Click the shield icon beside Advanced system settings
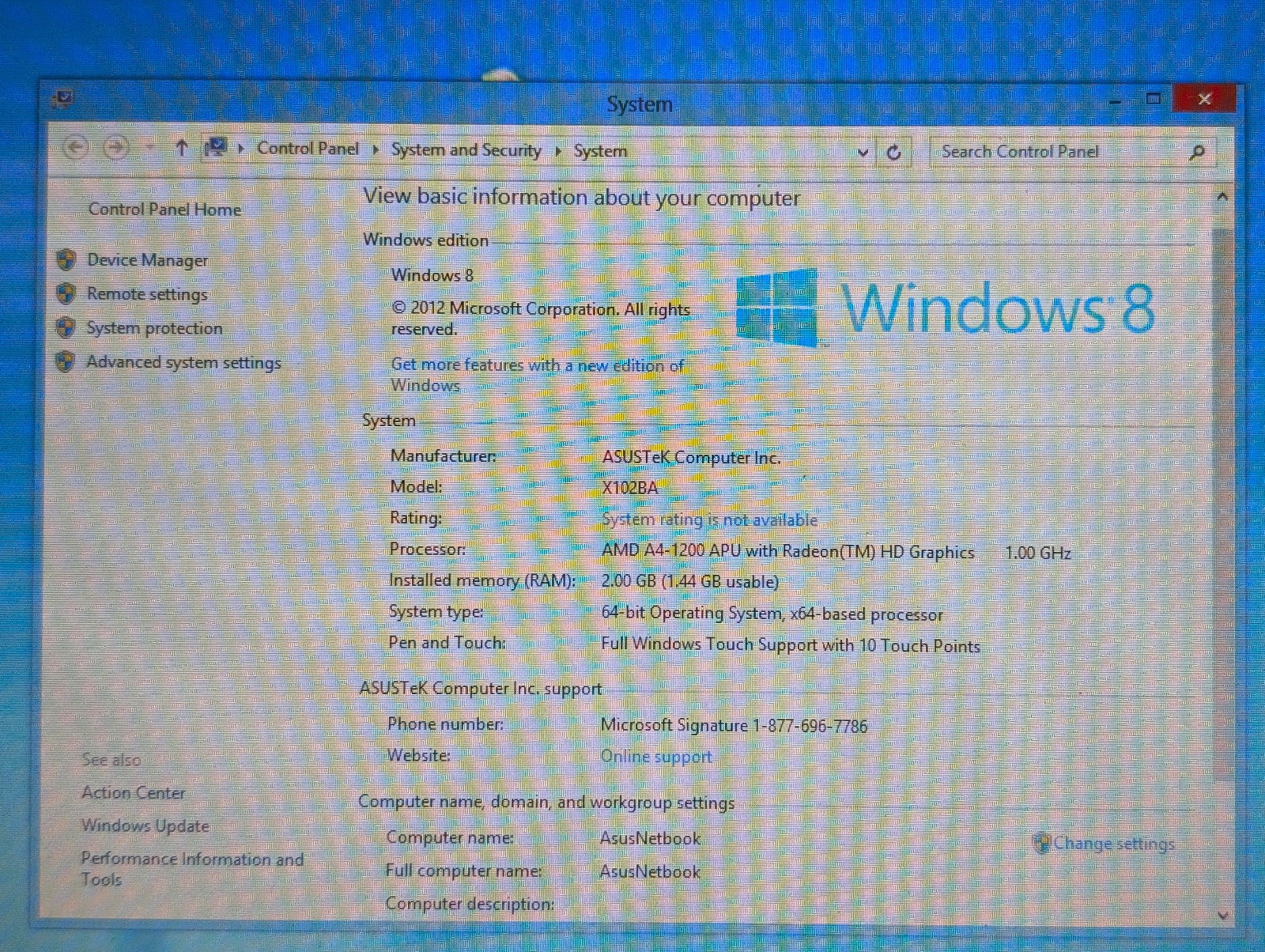 [65, 361]
